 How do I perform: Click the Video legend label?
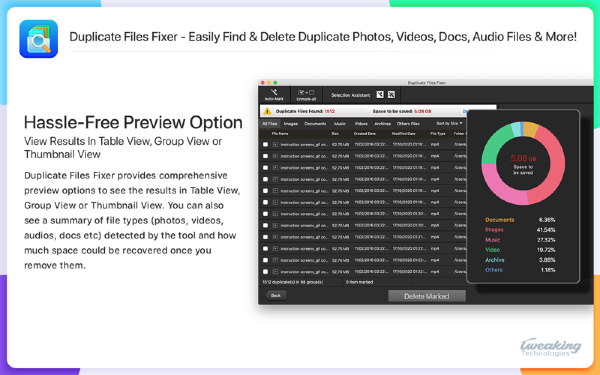coord(492,250)
